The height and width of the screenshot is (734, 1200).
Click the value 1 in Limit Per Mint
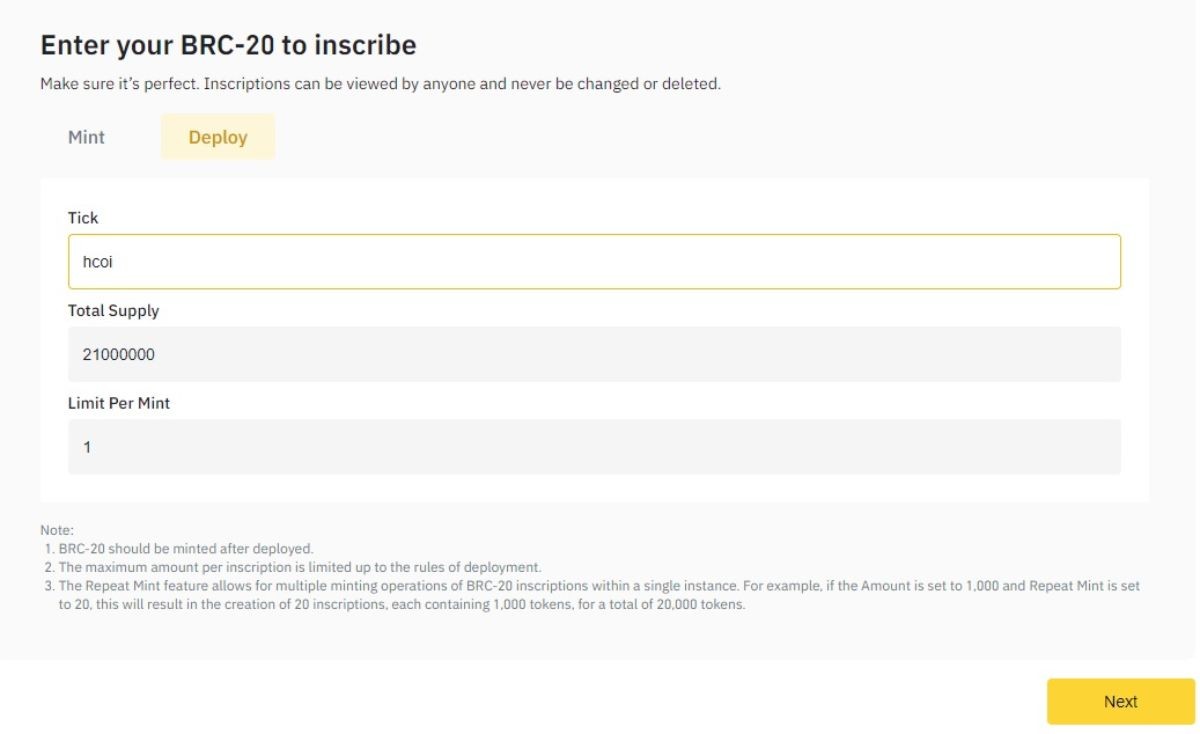[87, 447]
